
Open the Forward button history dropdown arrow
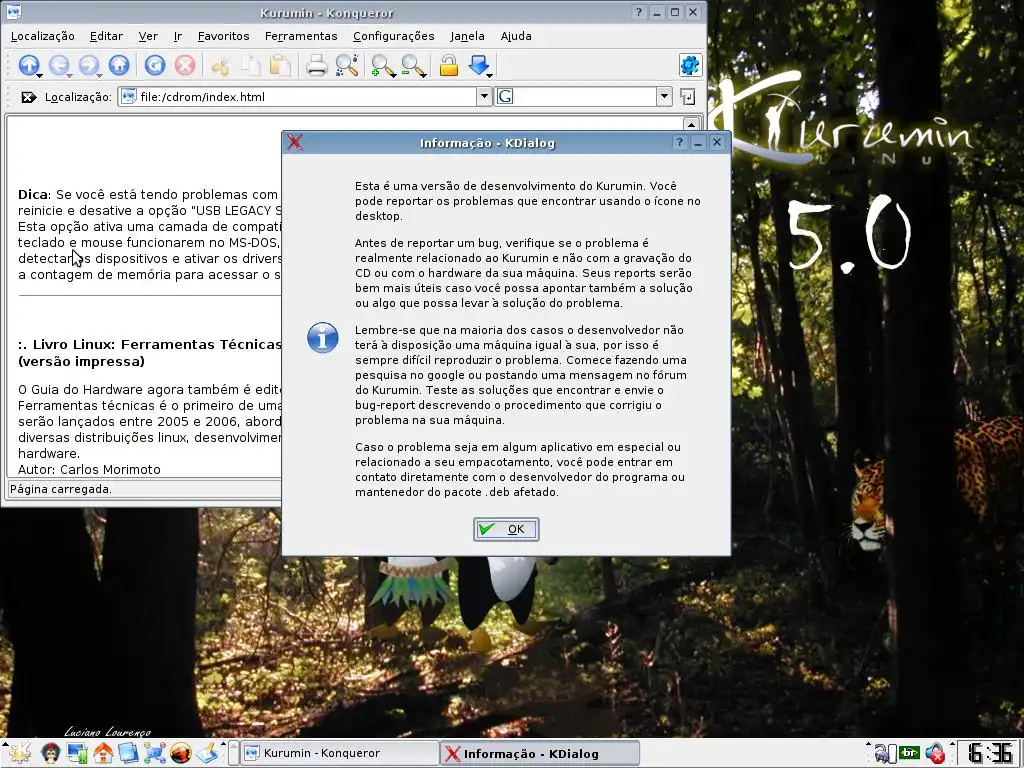pos(100,75)
